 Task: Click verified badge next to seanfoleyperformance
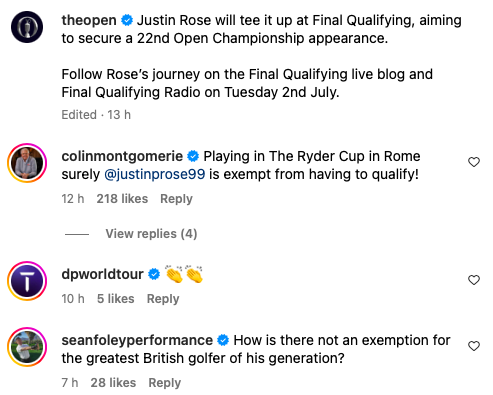coord(223,340)
